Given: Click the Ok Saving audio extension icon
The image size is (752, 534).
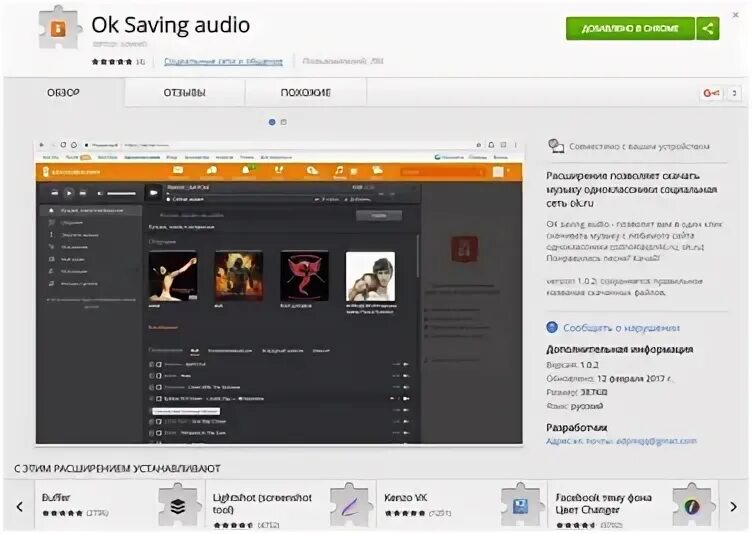Looking at the screenshot, I should click(59, 27).
